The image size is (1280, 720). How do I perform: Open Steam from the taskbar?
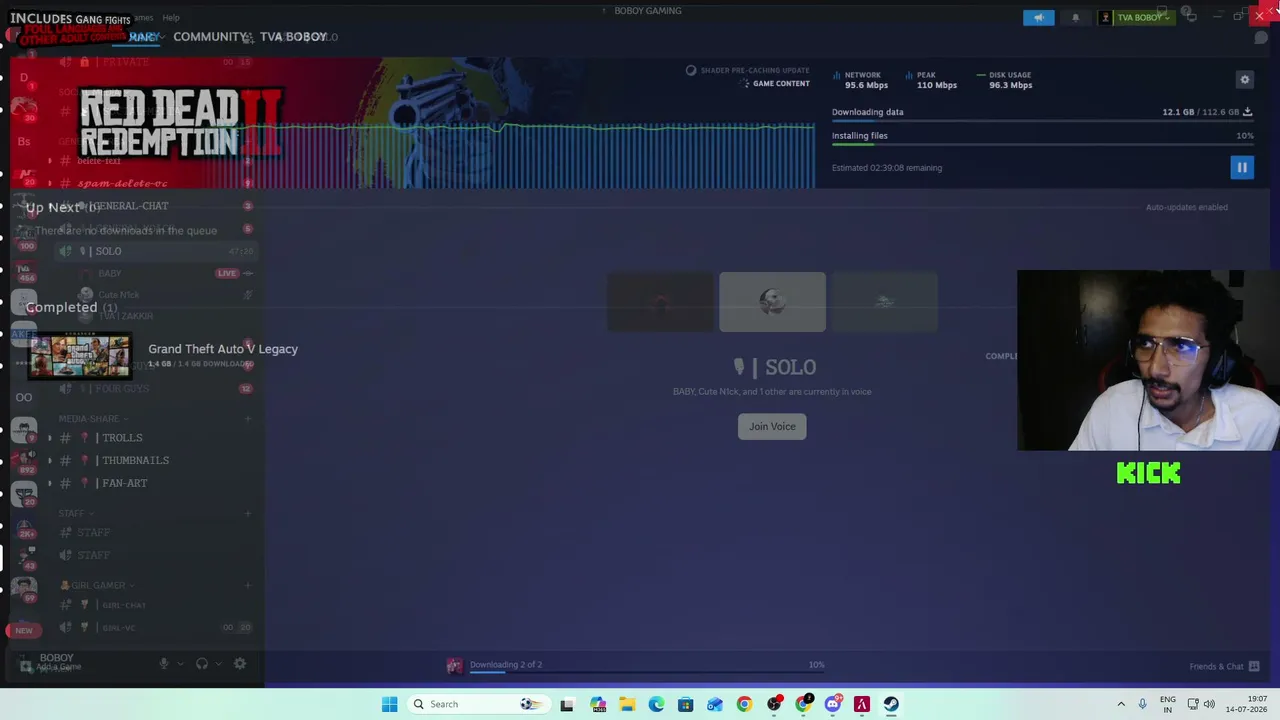point(891,704)
